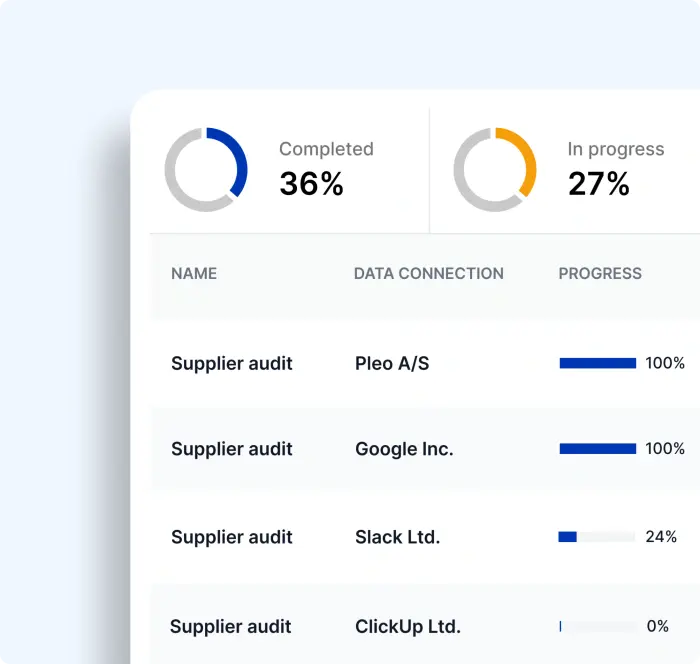
Task: Click the ClickUp Ltd. empty progress bar
Action: [x=598, y=627]
